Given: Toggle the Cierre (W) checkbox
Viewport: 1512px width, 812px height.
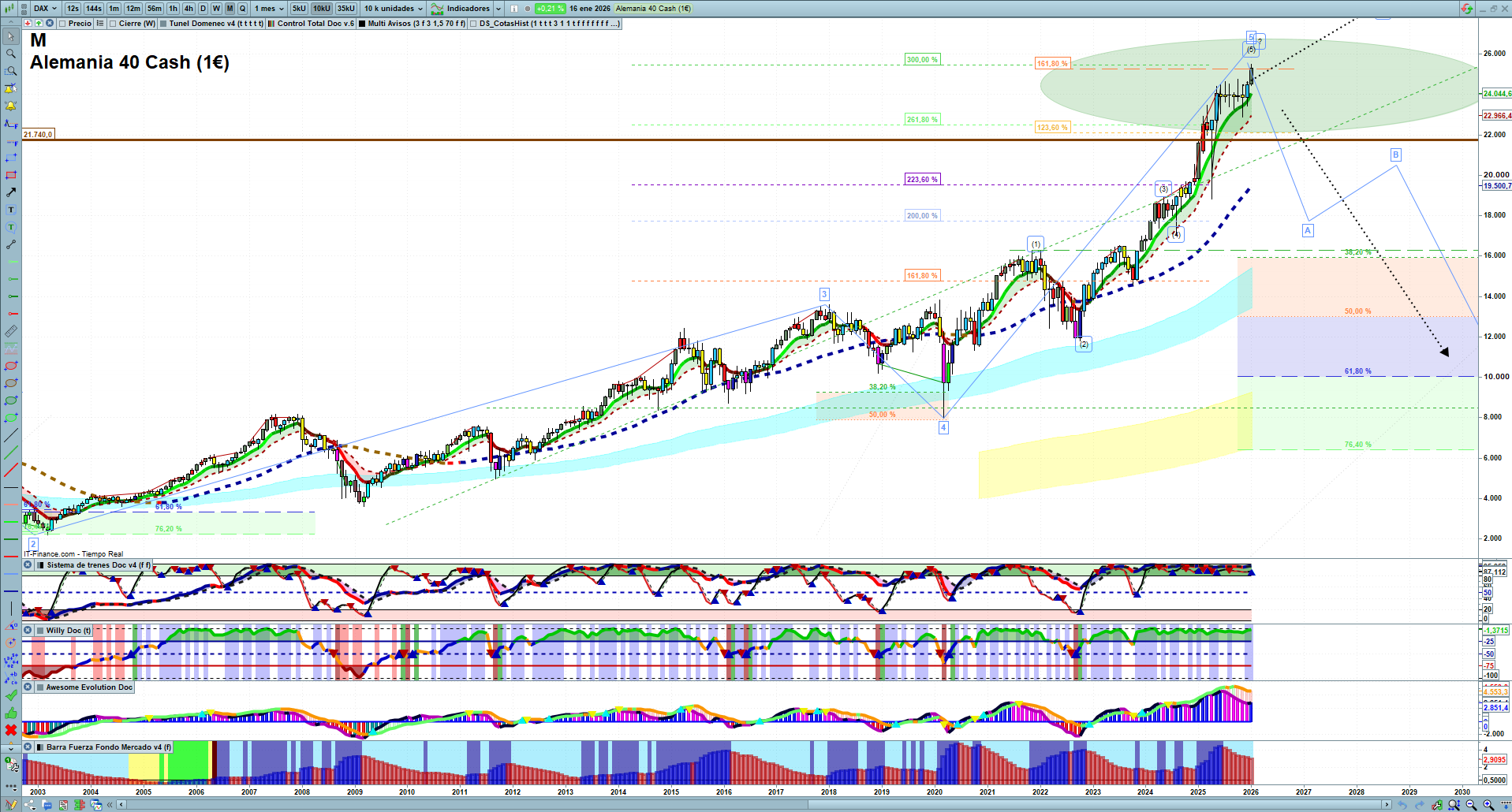Looking at the screenshot, I should point(113,24).
